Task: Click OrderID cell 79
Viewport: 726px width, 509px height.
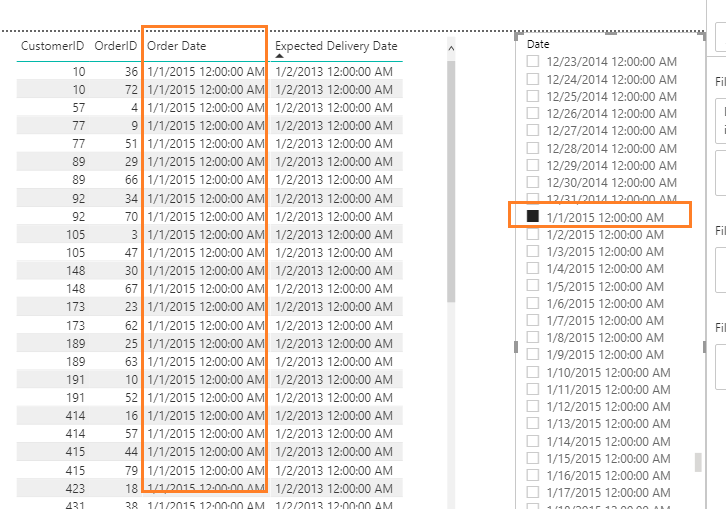Action: point(131,471)
